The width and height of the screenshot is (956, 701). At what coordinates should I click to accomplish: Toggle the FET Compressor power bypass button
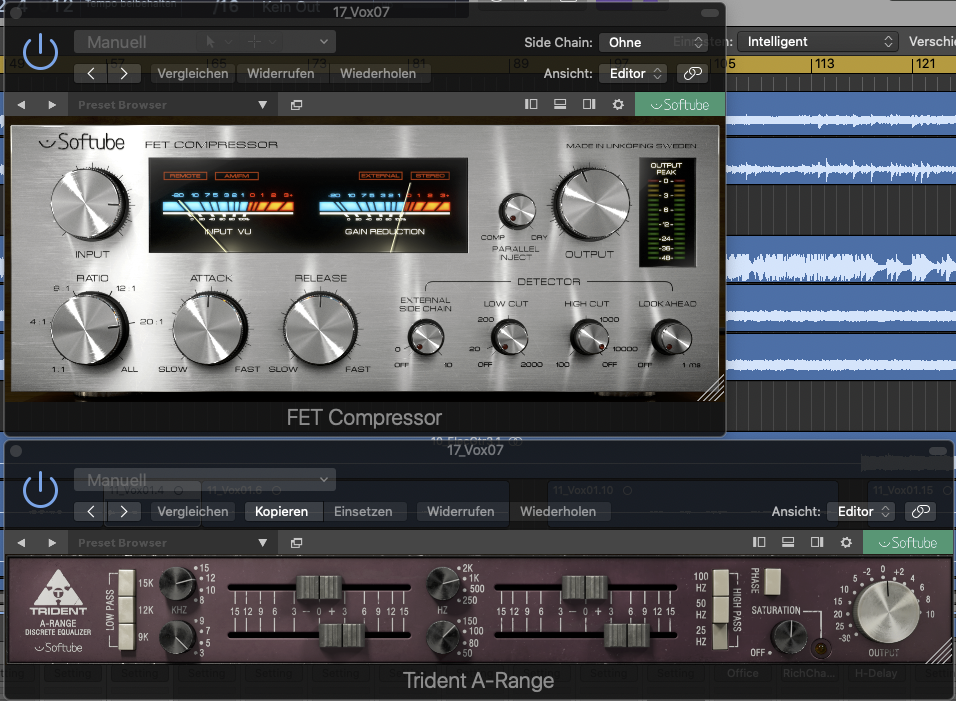coord(41,51)
